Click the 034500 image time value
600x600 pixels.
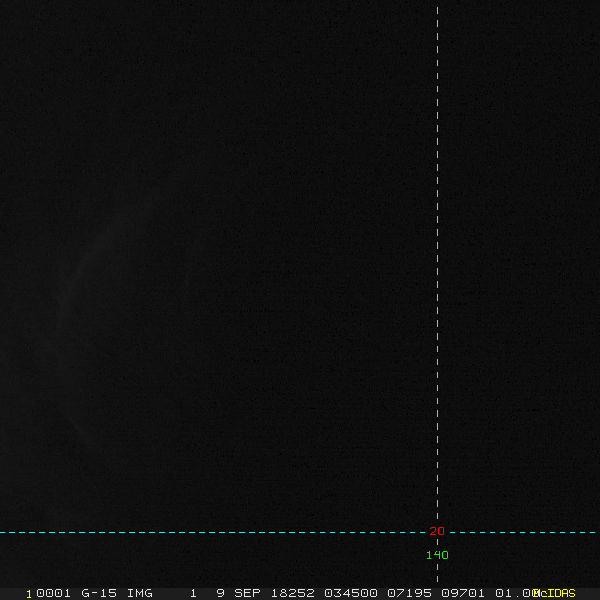(x=351, y=593)
